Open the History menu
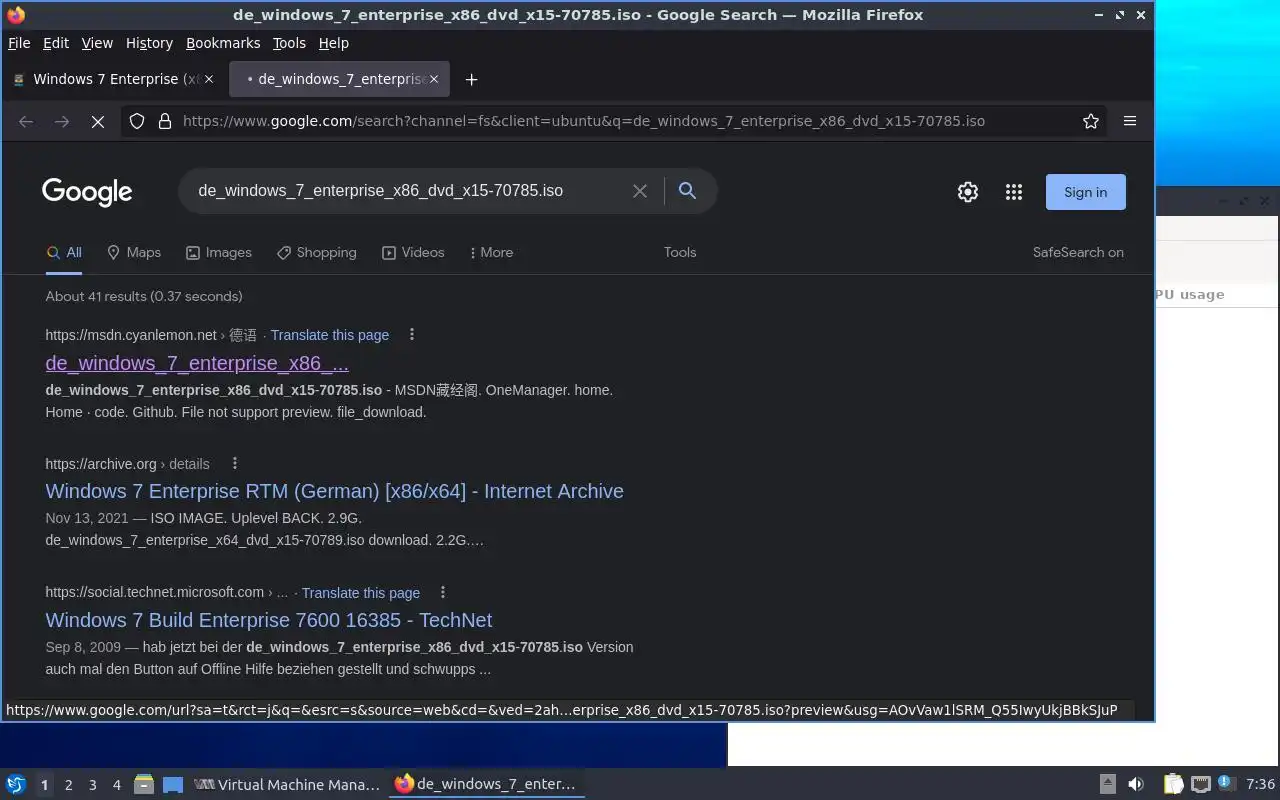 coord(149,43)
